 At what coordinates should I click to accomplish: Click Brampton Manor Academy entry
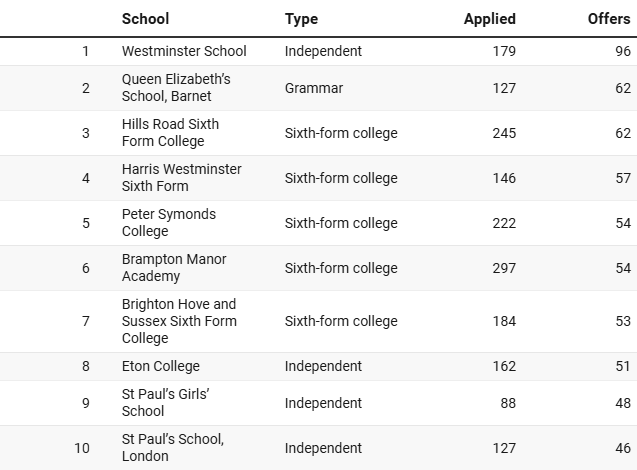(x=174, y=268)
